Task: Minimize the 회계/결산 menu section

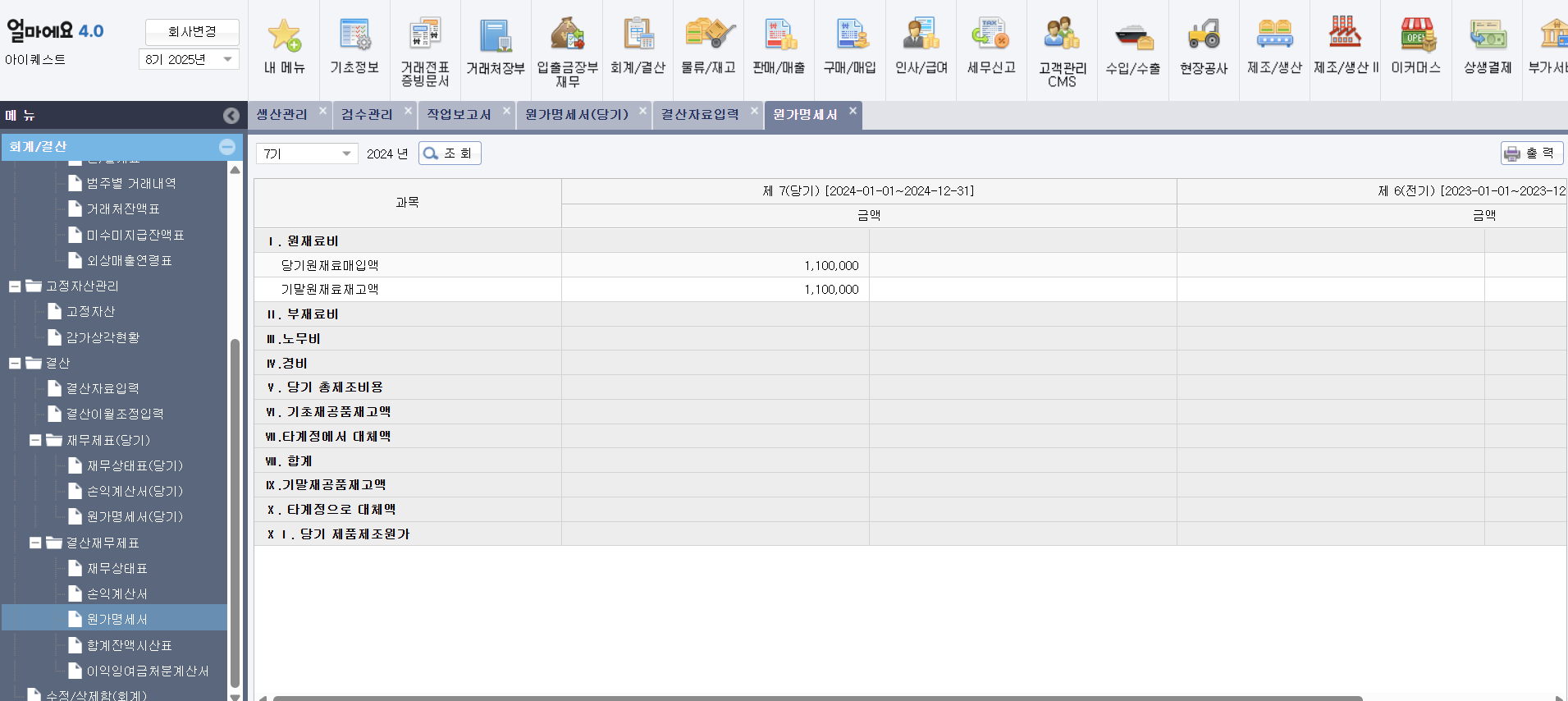Action: (x=227, y=147)
